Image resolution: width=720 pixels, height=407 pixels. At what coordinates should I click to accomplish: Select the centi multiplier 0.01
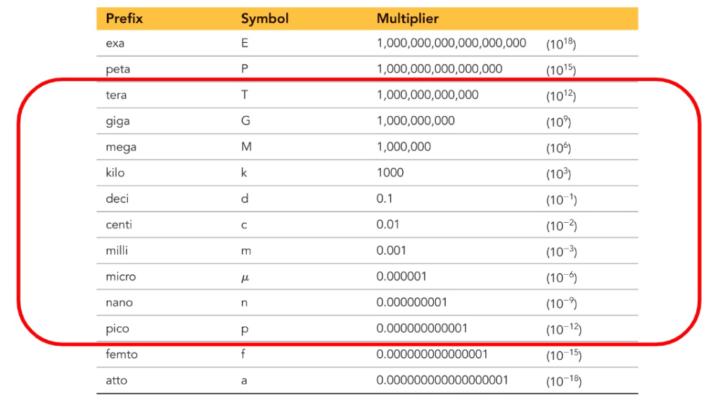click(x=388, y=224)
